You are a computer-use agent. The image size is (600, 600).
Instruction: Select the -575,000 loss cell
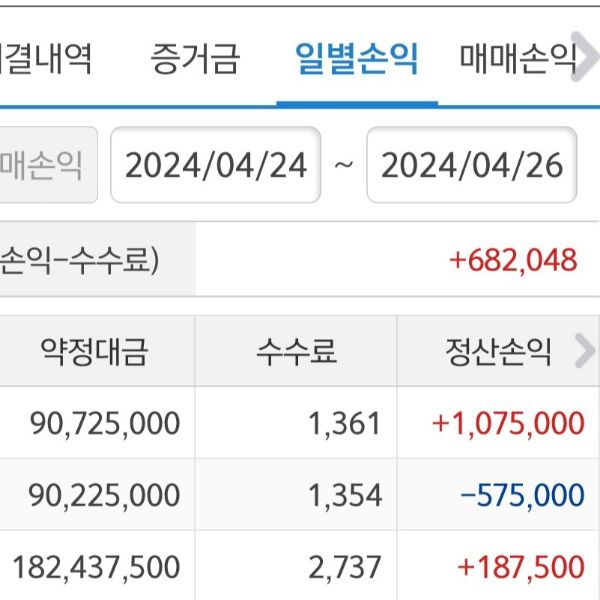523,495
